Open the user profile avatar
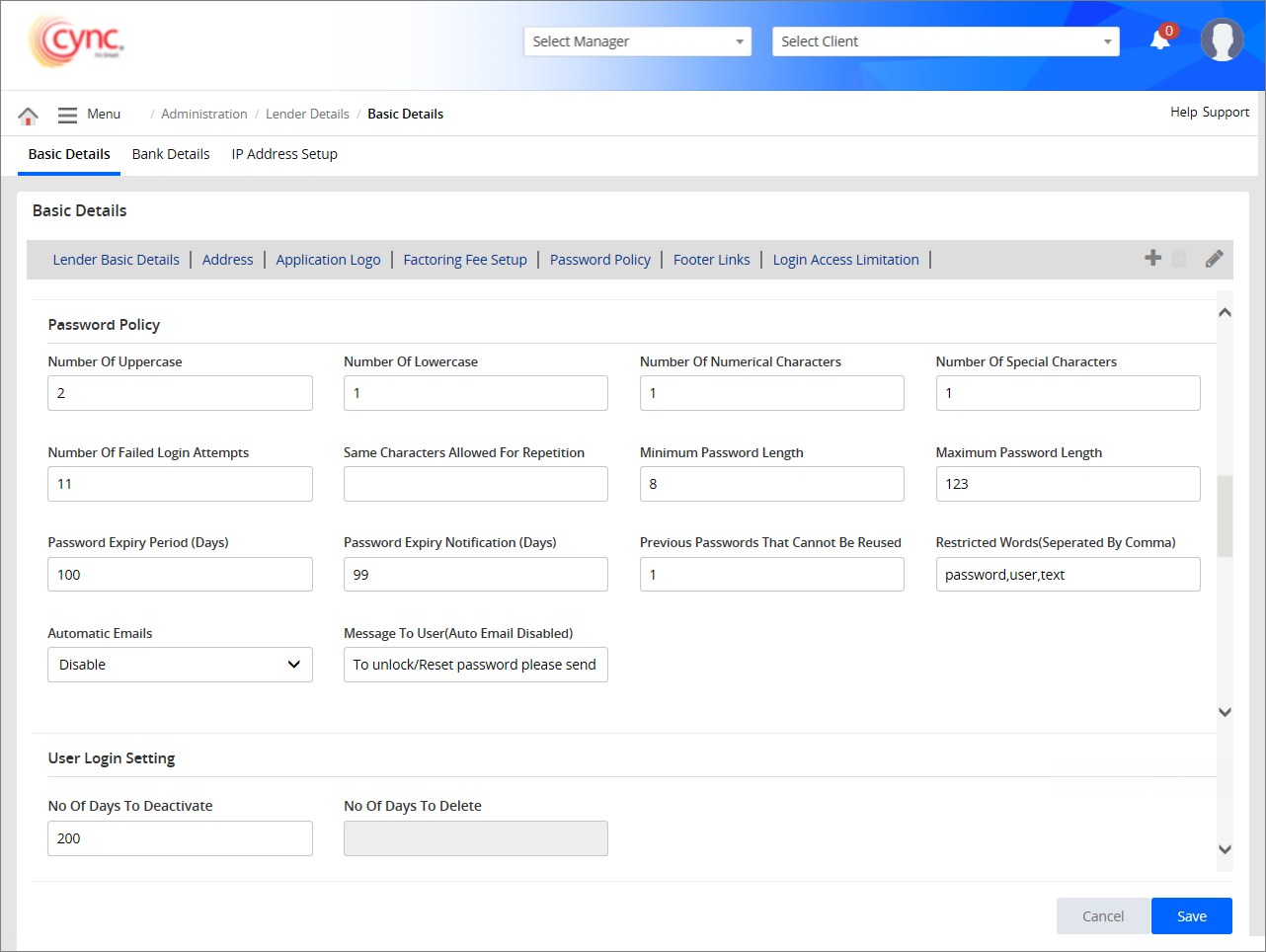The width and height of the screenshot is (1266, 952). (x=1222, y=40)
